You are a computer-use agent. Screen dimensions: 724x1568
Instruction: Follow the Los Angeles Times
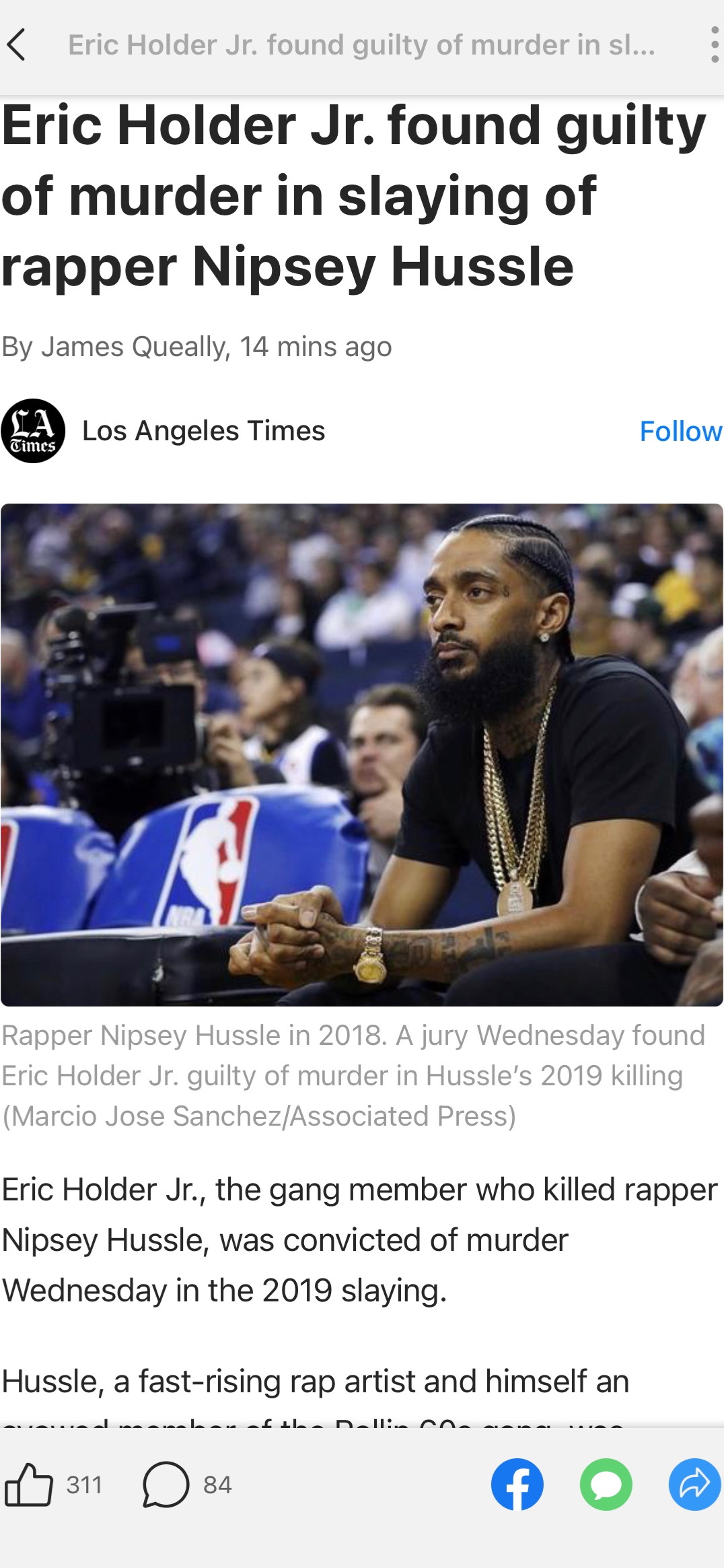coord(680,432)
